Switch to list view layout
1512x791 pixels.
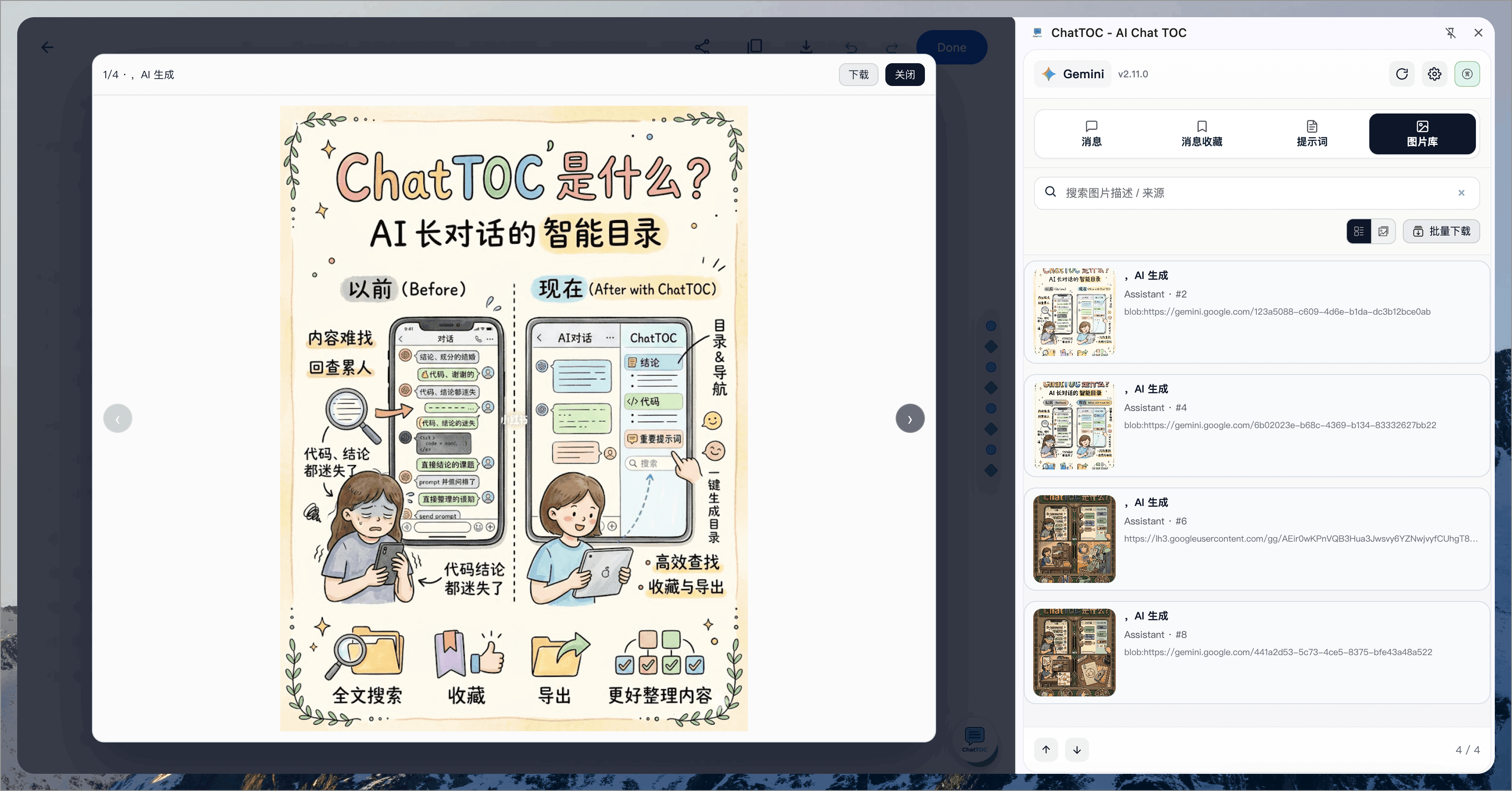tap(1358, 231)
